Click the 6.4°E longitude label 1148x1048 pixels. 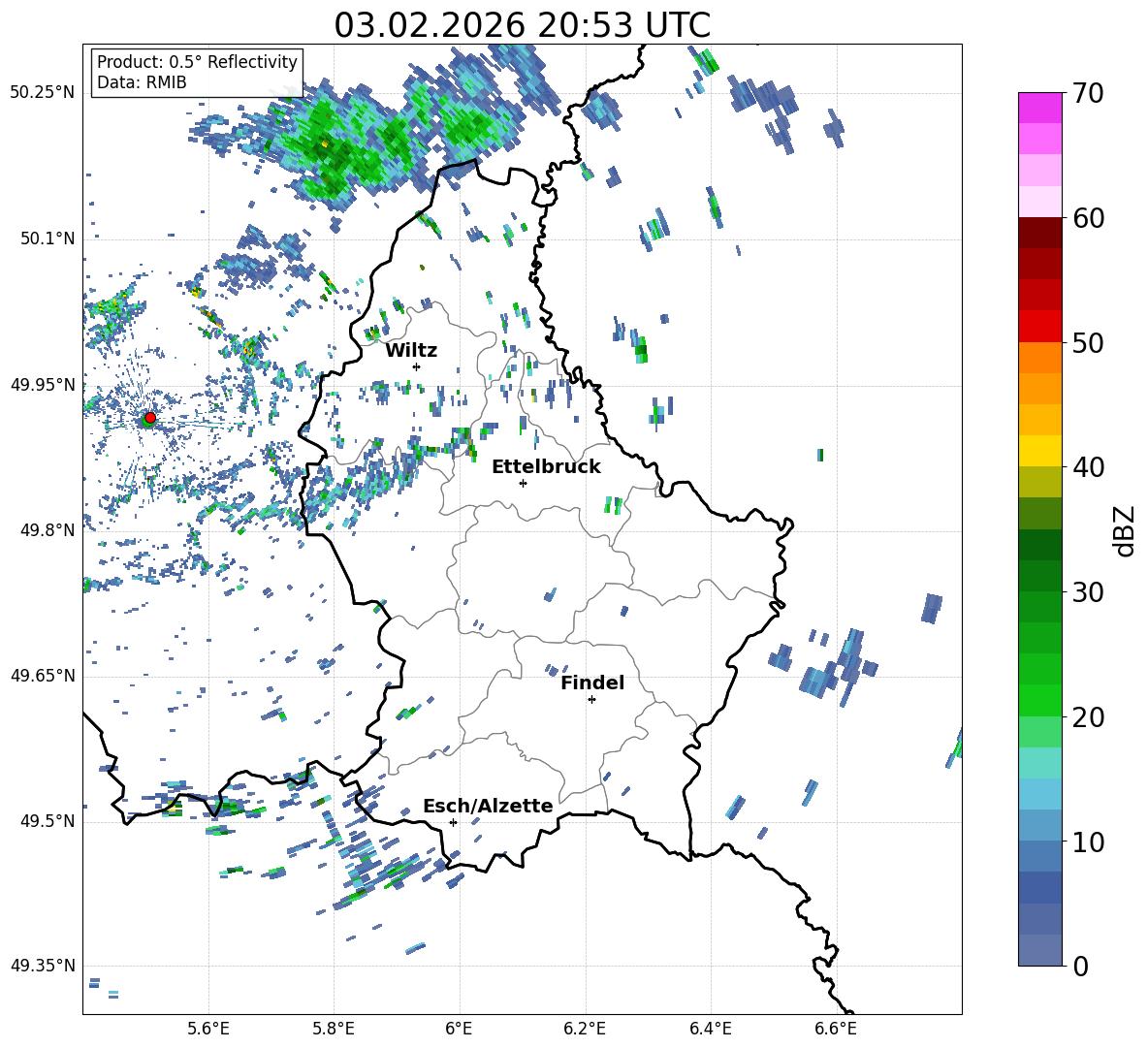click(710, 1029)
